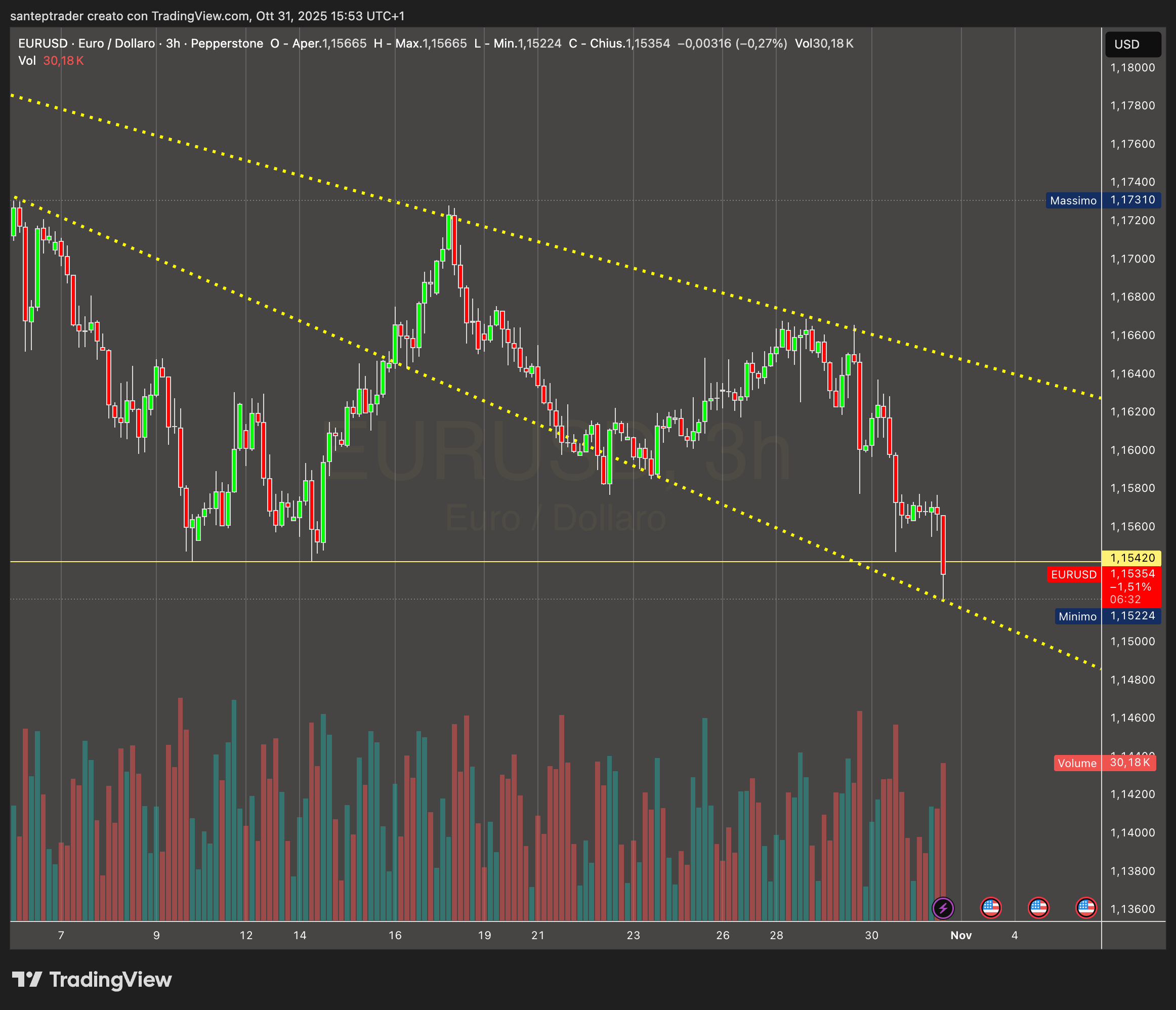
Task: Click the red EURUSD price label
Action: click(1073, 575)
